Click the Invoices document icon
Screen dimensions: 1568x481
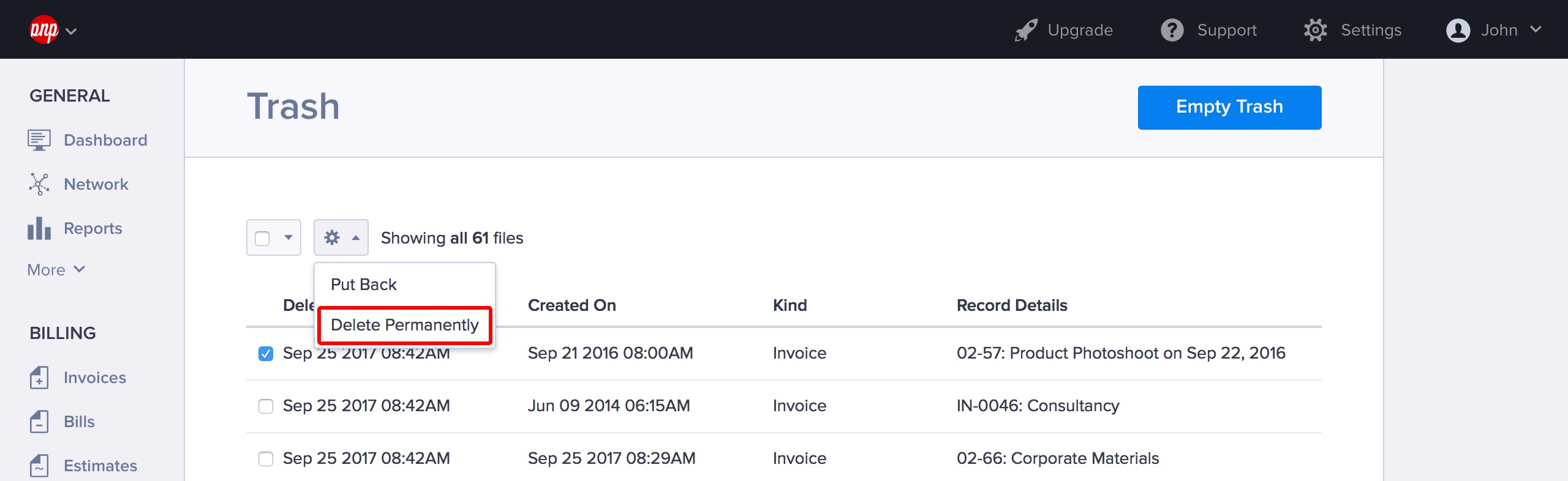tap(39, 378)
